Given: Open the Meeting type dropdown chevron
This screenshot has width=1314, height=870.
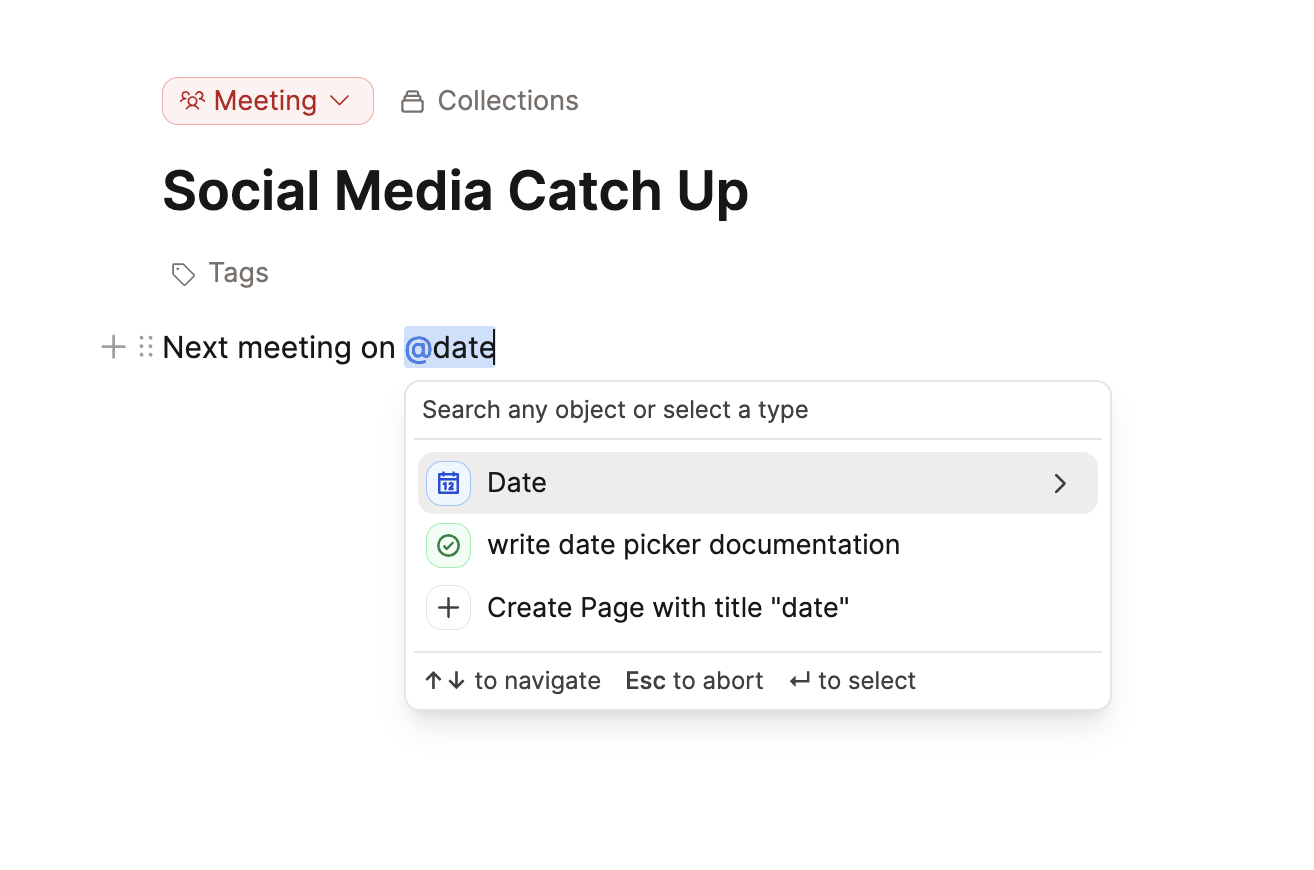Looking at the screenshot, I should [x=340, y=101].
